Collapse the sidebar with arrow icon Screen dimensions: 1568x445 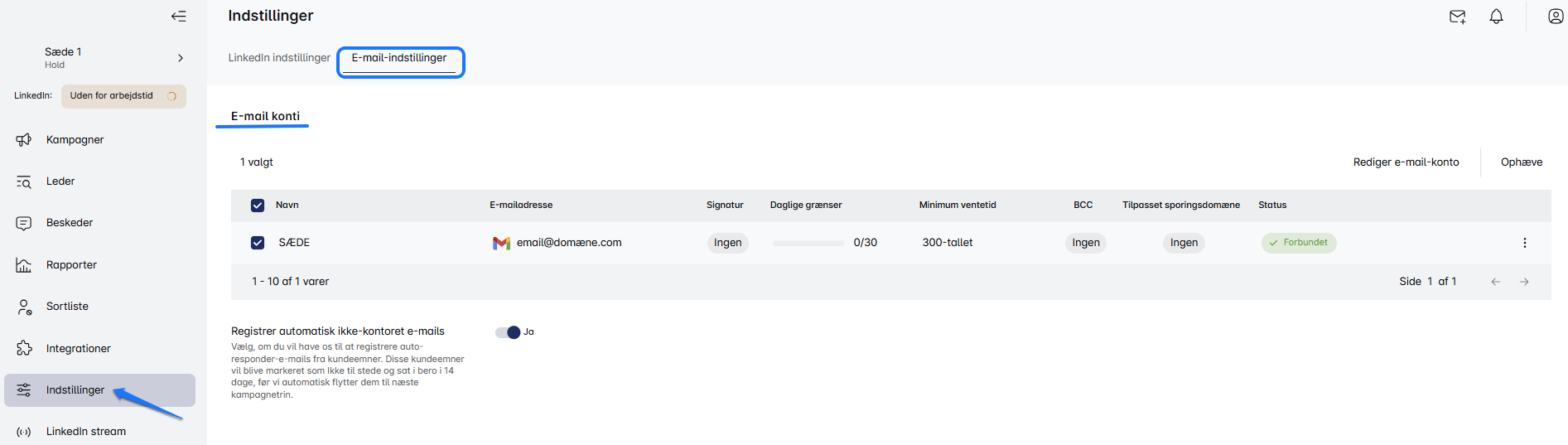(178, 17)
